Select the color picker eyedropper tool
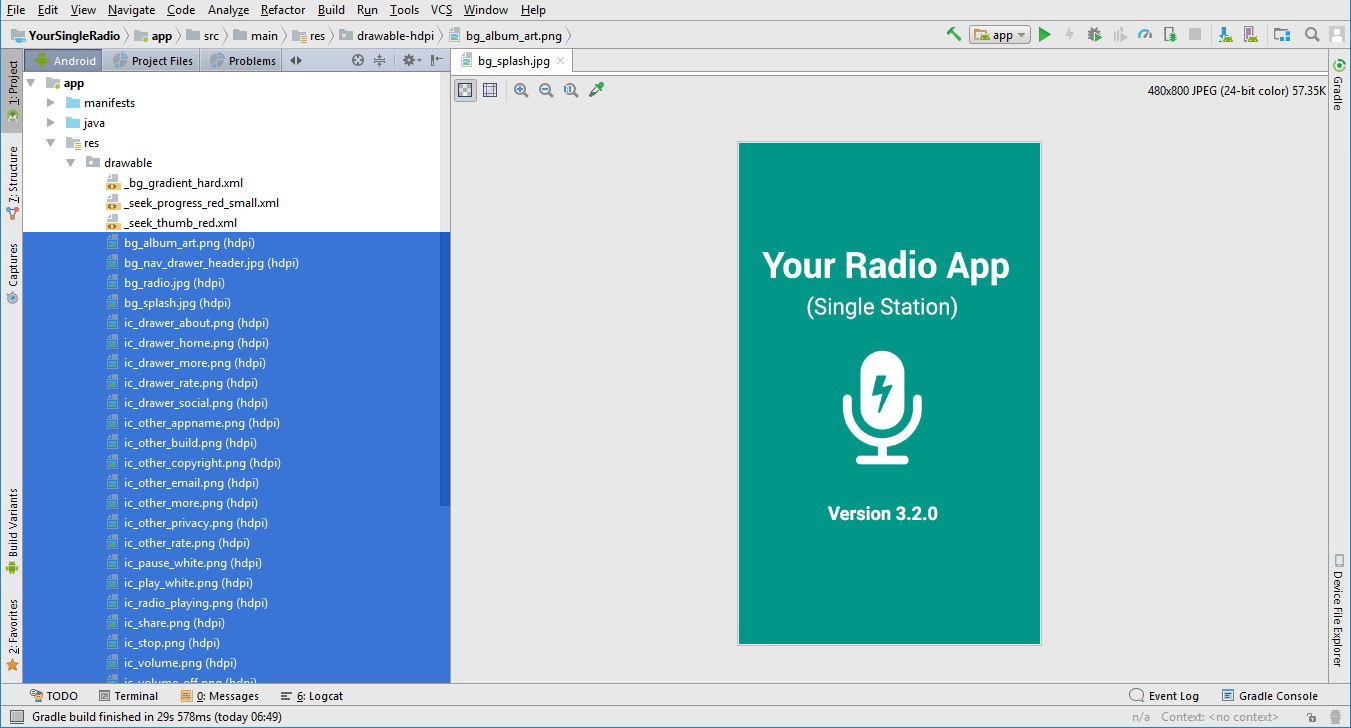The image size is (1351, 728). coord(597,90)
